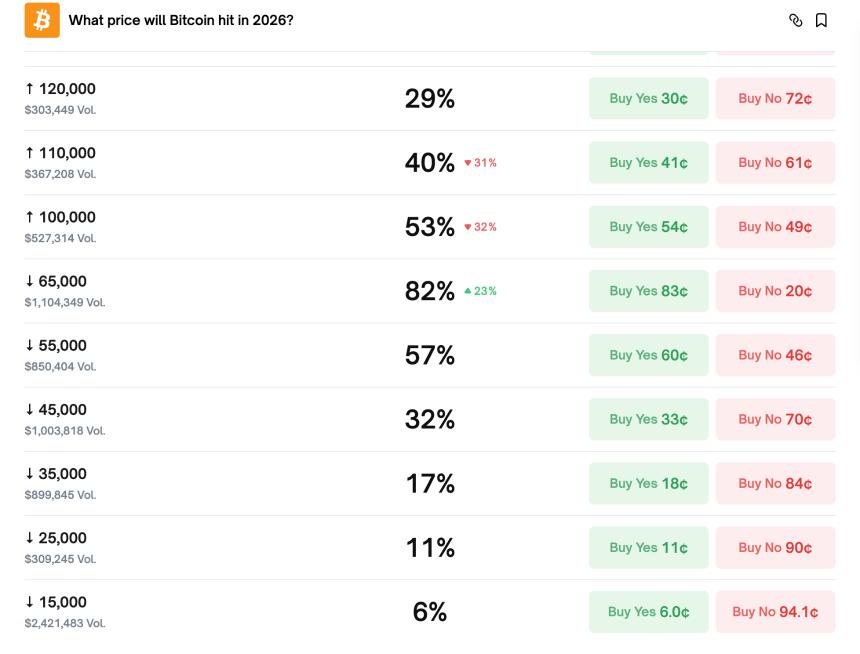Screen dimensions: 860x654
Task: Buy No 94.1¢ on ↓ 15,000
Action: [775, 611]
